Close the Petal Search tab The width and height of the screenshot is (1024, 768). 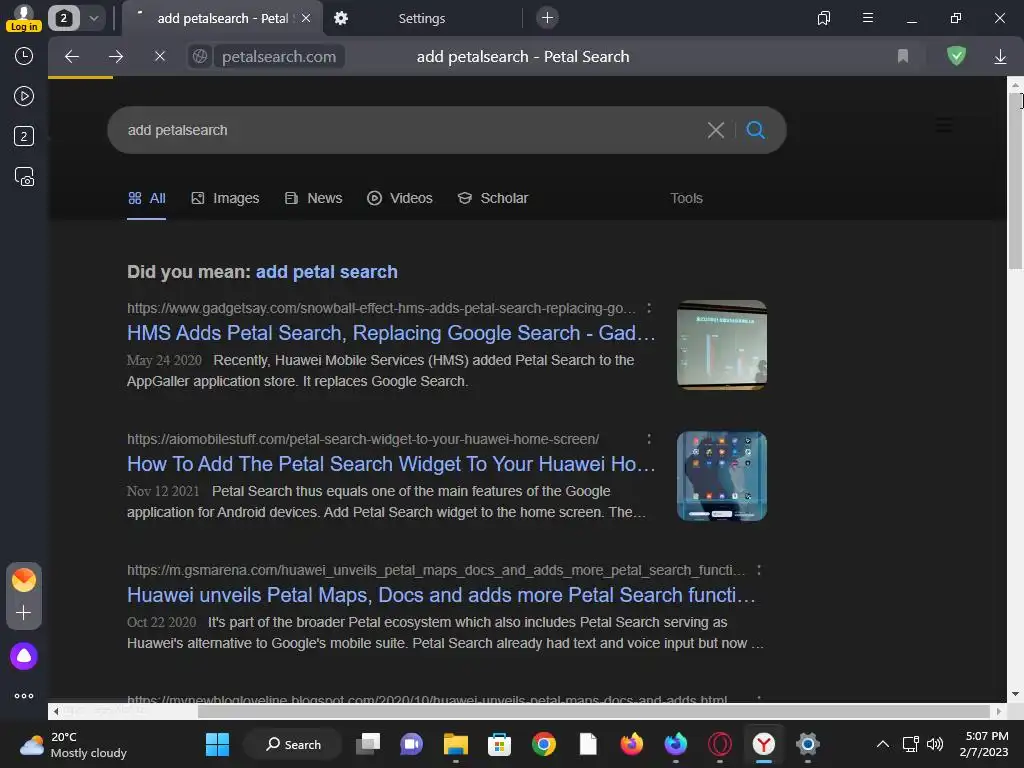point(306,18)
